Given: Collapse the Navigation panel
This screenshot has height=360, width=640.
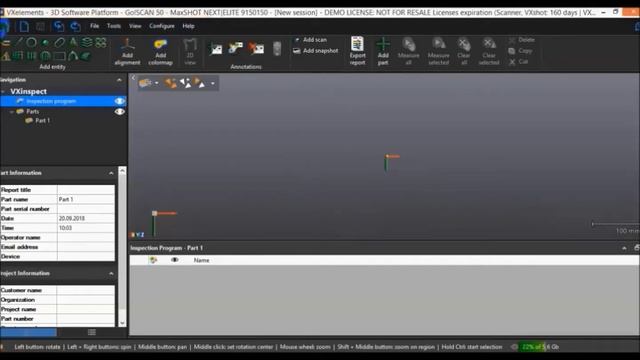Looking at the screenshot, I should pyautogui.click(x=119, y=80).
